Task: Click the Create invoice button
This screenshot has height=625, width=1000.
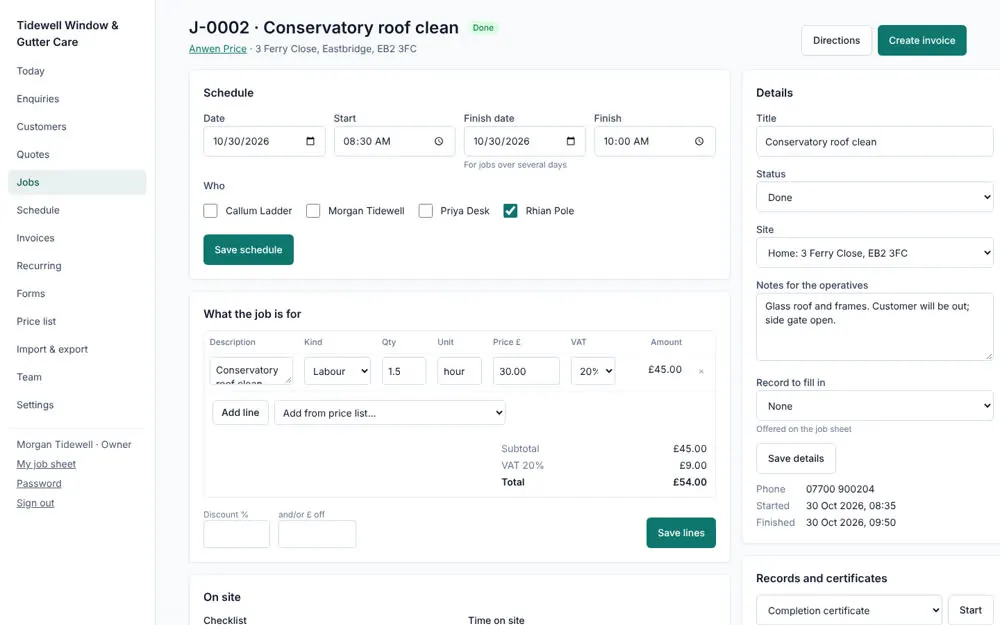Action: [x=922, y=40]
